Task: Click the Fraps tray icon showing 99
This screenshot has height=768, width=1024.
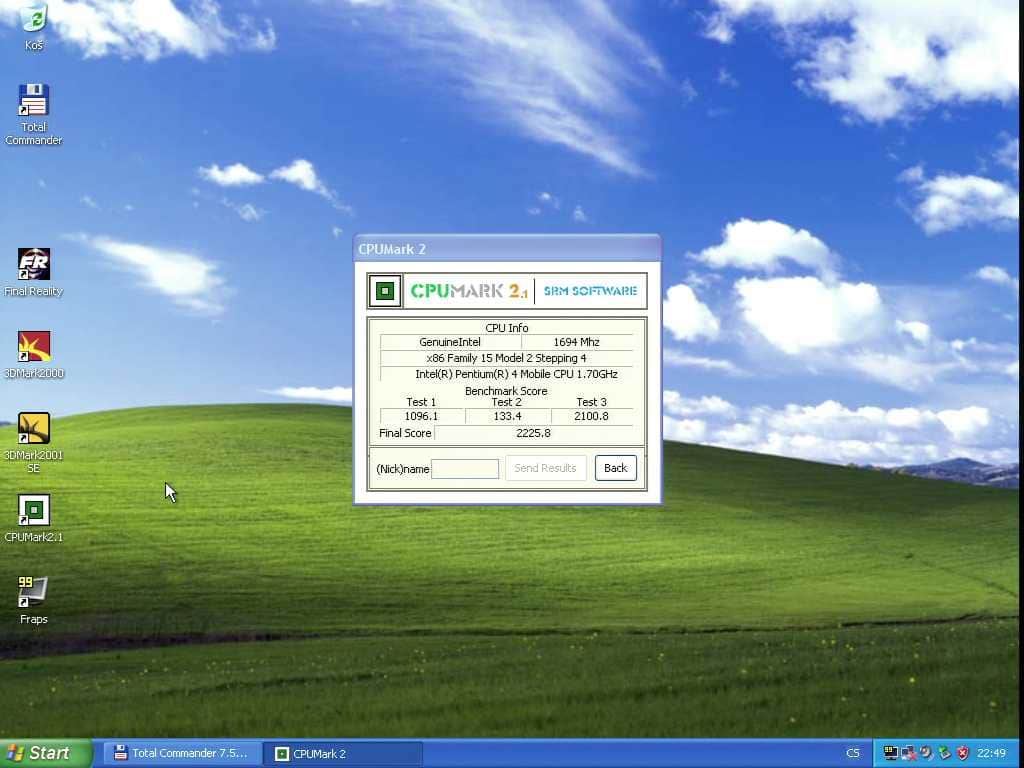Action: pyautogui.click(x=890, y=753)
